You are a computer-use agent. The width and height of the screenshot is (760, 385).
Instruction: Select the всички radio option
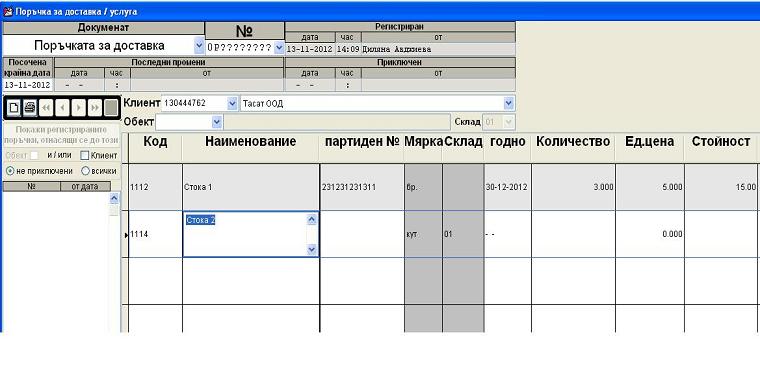pyautogui.click(x=85, y=171)
